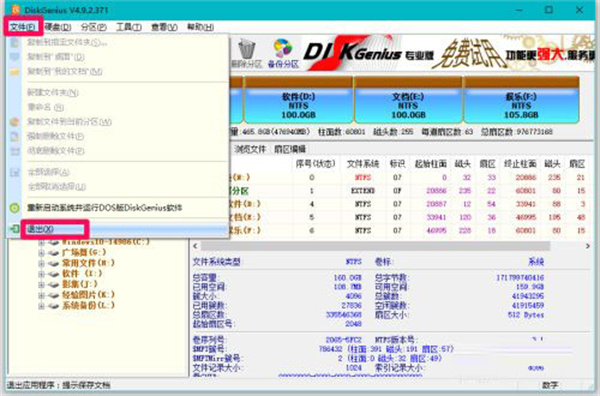Viewport: 600px width, 396px height.
Task: Click the 序号(状态) column header
Action: [315, 164]
